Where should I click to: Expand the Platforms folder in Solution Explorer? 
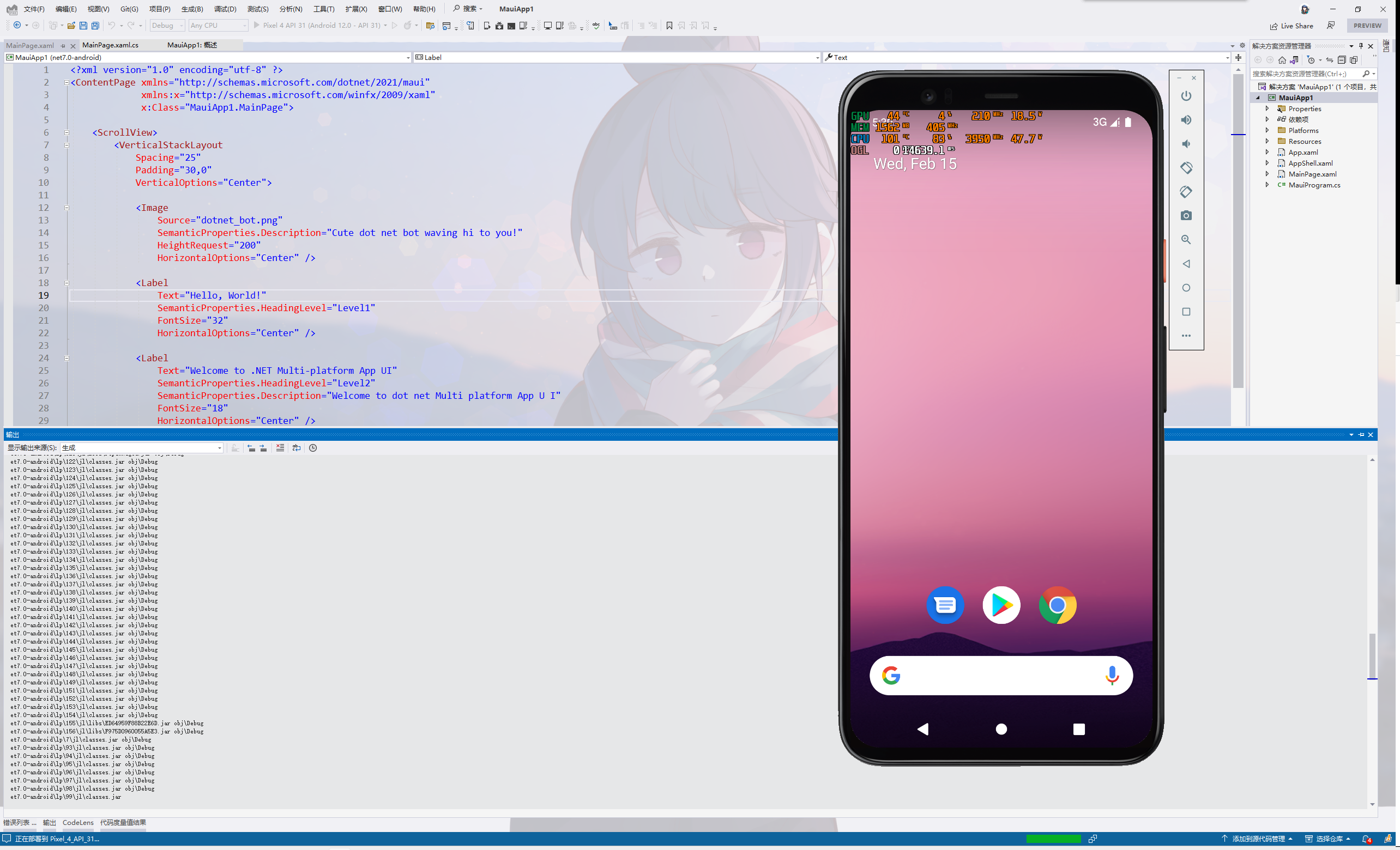point(1268,130)
